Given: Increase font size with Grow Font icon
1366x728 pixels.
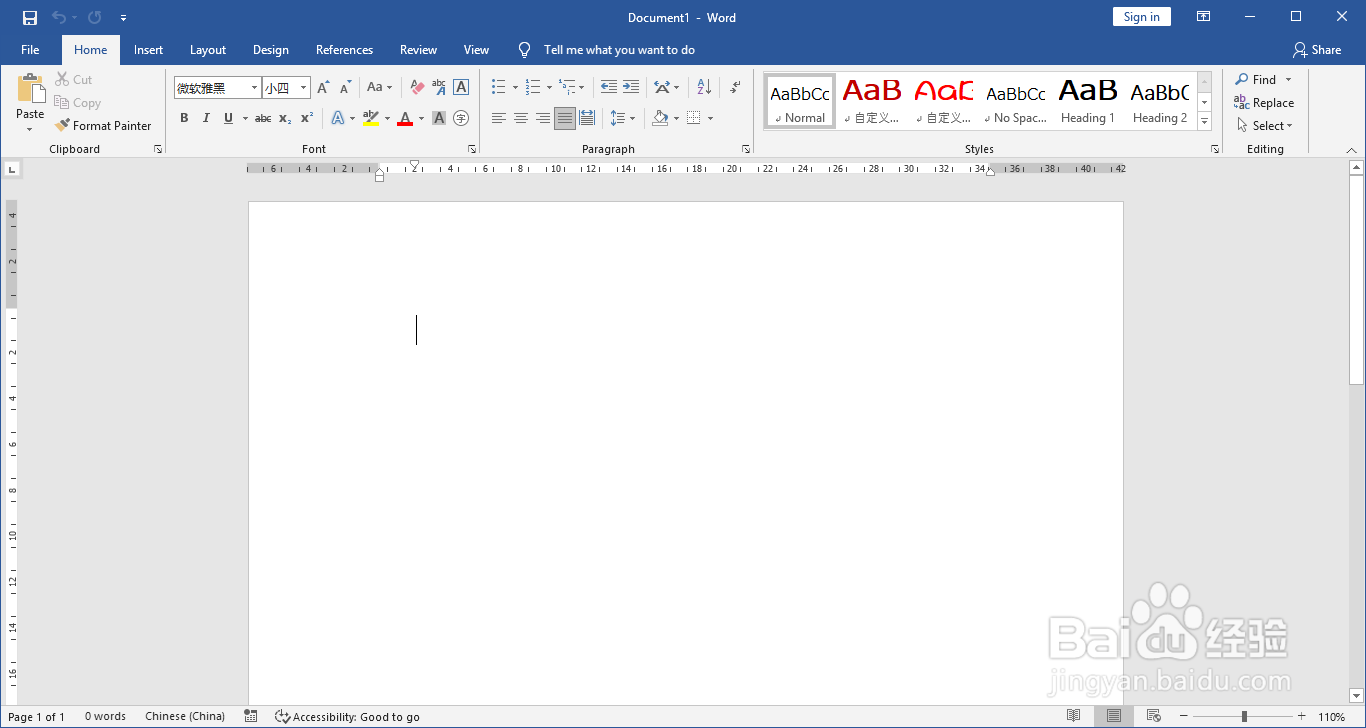Looking at the screenshot, I should click(x=323, y=88).
